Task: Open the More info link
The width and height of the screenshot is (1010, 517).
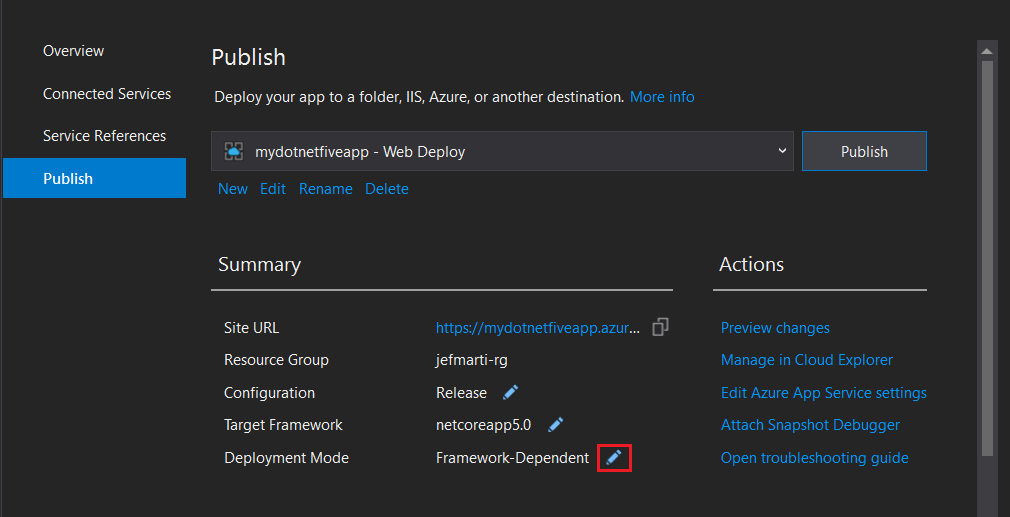Action: pos(661,97)
